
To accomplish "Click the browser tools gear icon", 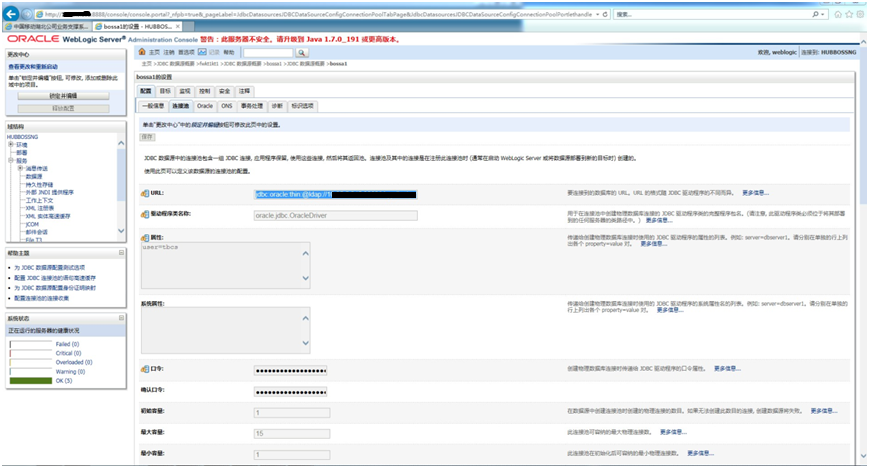I will 860,14.
